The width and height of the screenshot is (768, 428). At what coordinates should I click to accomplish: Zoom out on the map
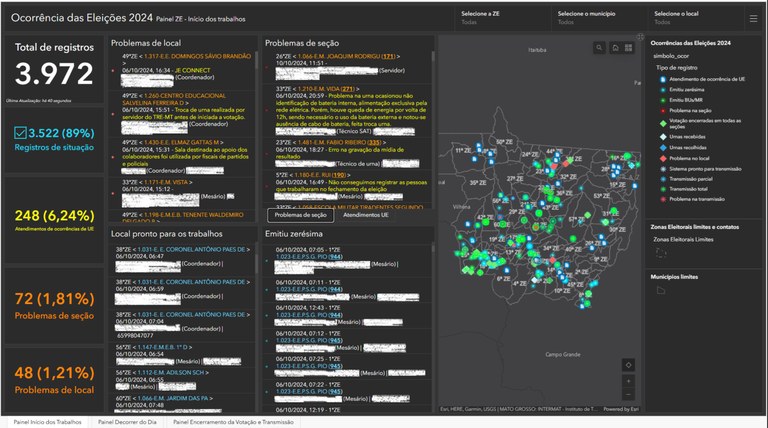click(x=627, y=394)
